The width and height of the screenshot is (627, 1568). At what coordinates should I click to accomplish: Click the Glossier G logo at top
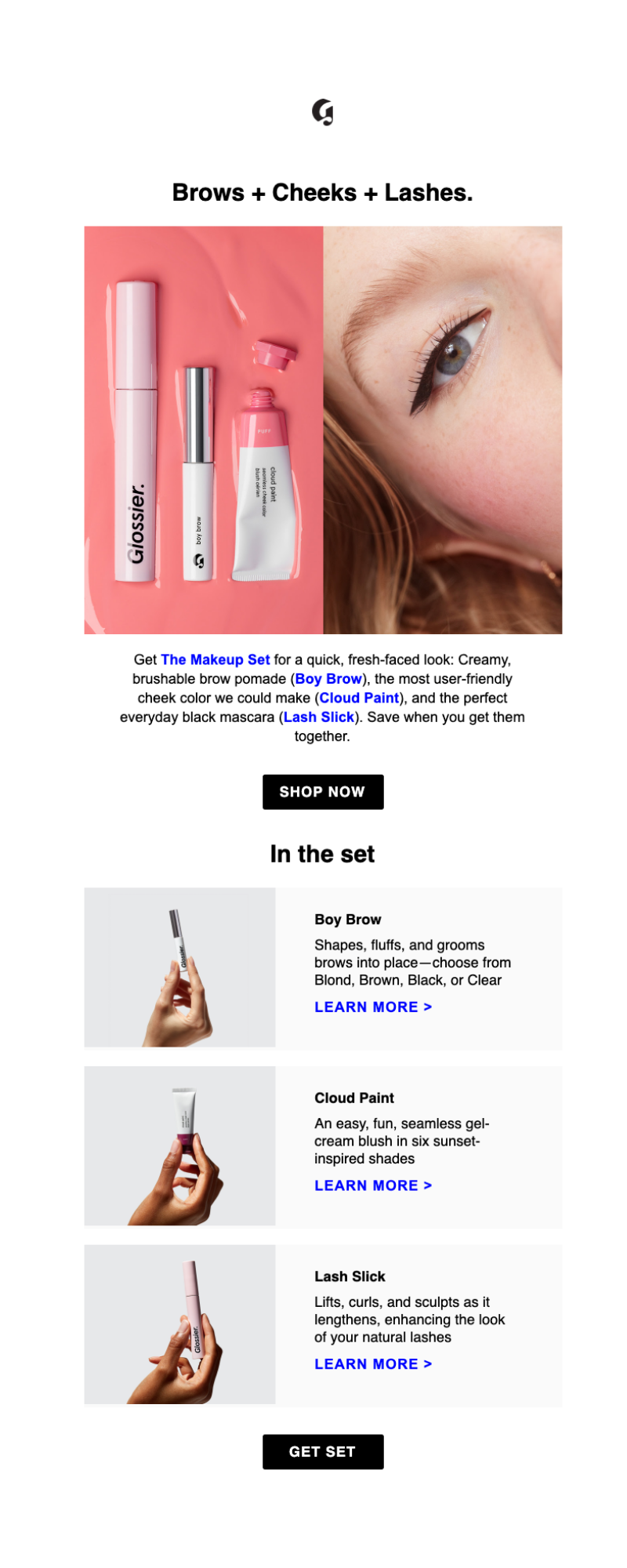(x=322, y=113)
